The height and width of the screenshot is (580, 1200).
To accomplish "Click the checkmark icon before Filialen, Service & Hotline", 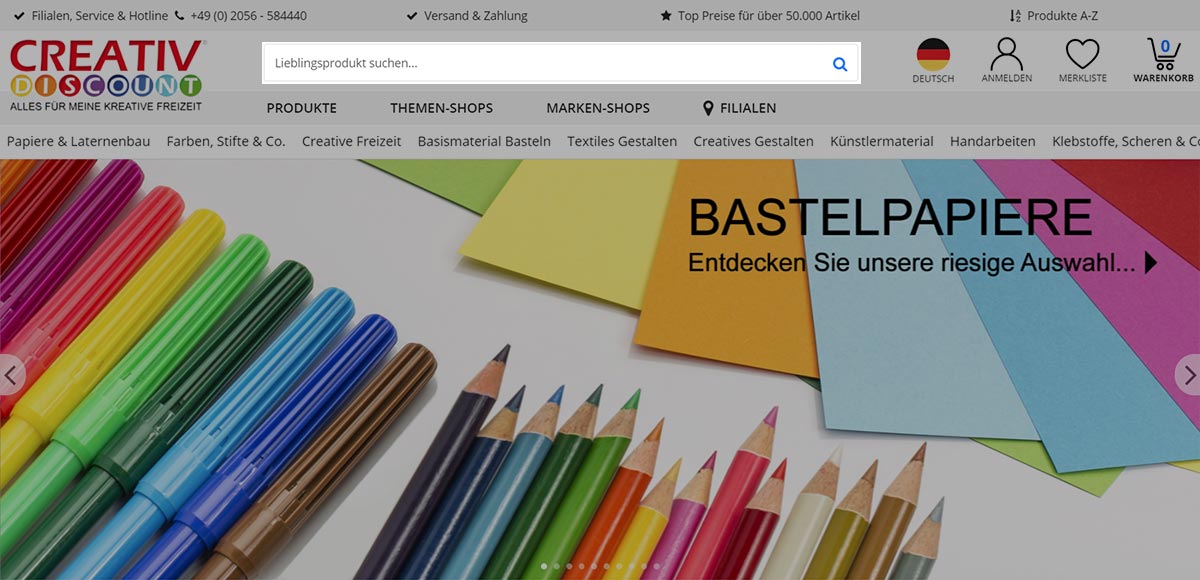I will [20, 16].
